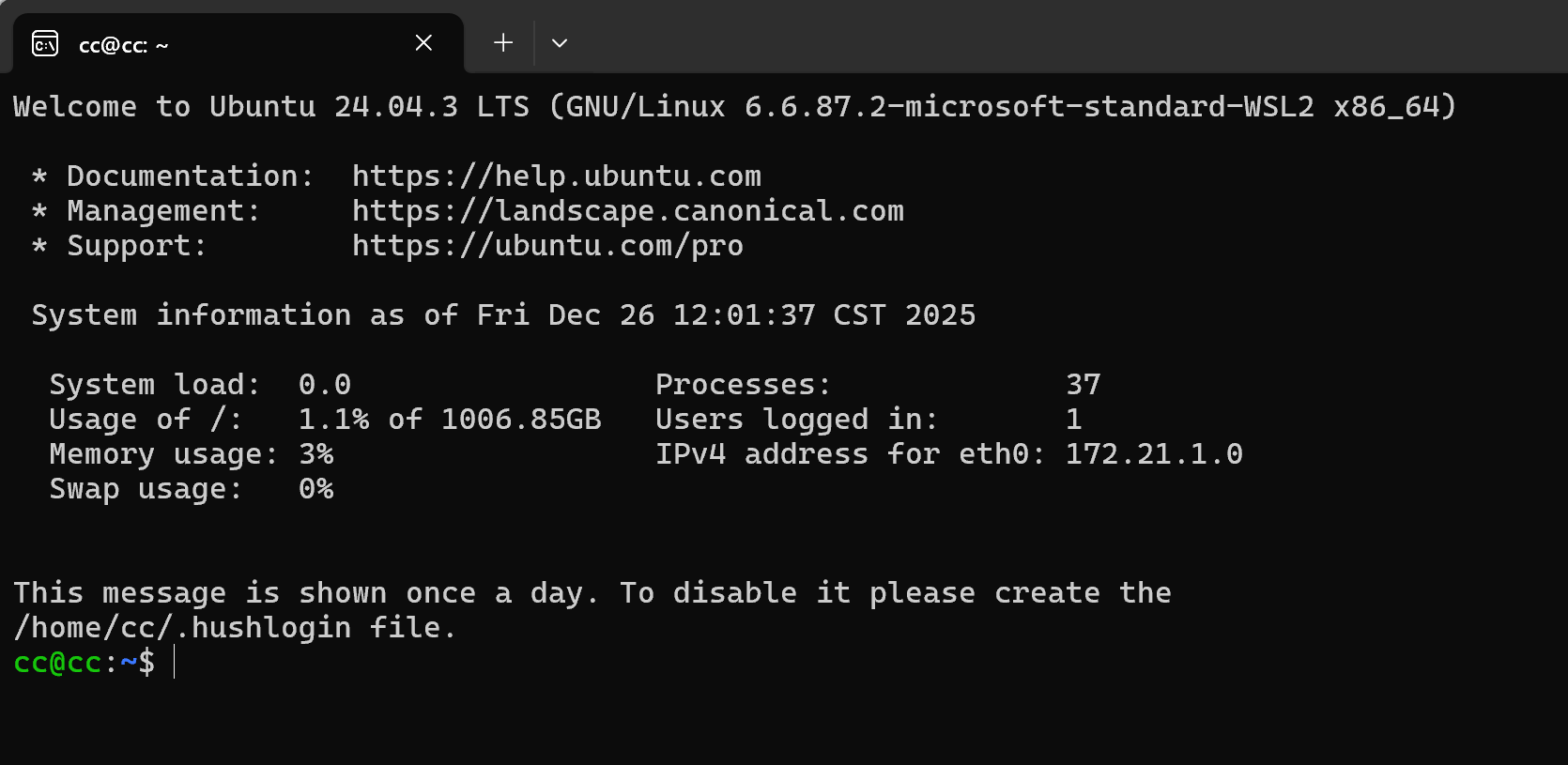This screenshot has width=1568, height=765.
Task: Click the Users logged in label
Action: click(796, 420)
